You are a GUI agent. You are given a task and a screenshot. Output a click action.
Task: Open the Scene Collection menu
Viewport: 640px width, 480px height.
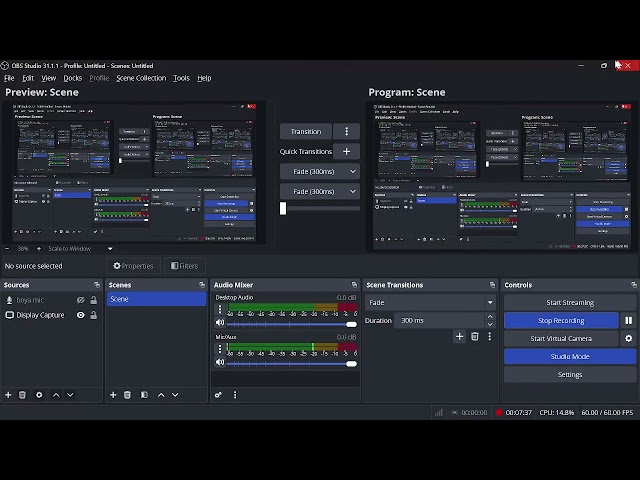pyautogui.click(x=141, y=78)
